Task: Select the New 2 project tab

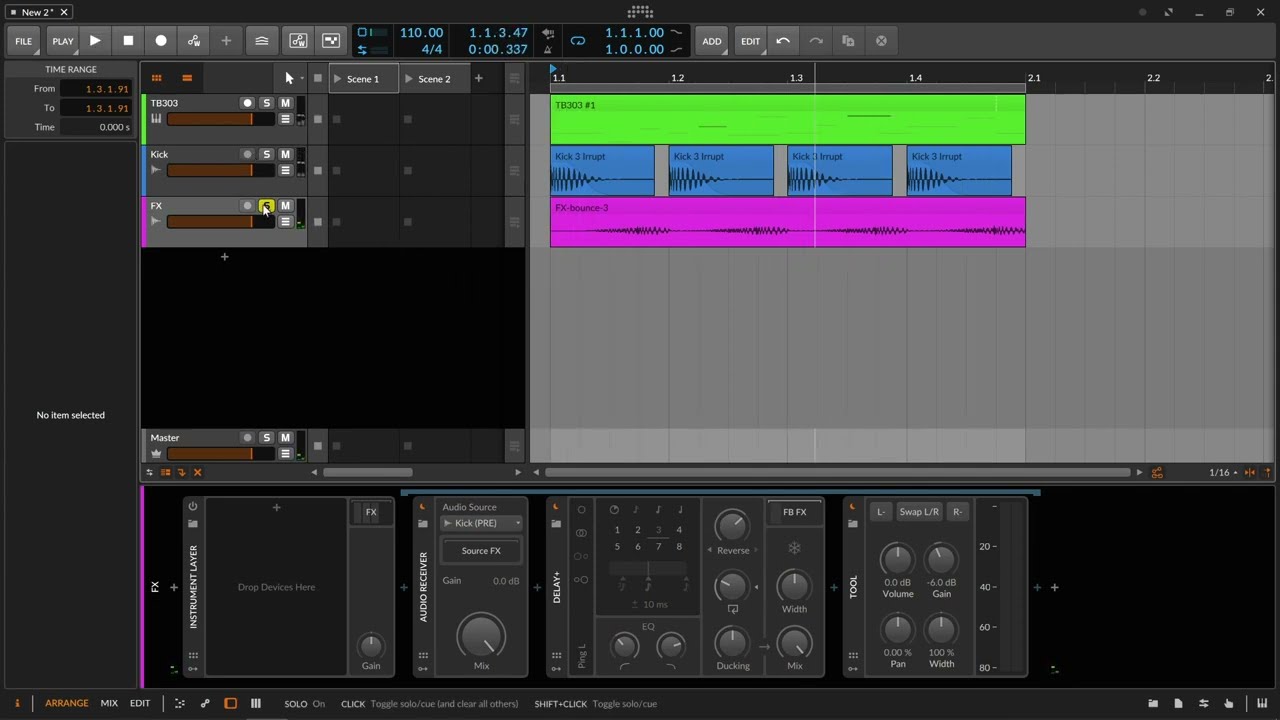Action: click(x=38, y=12)
